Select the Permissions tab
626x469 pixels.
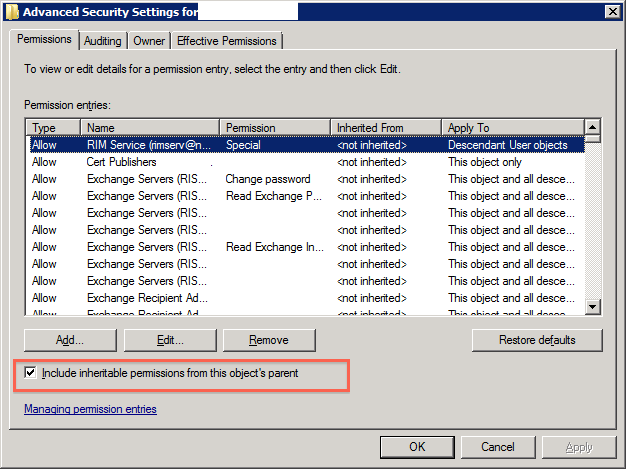[x=44, y=40]
